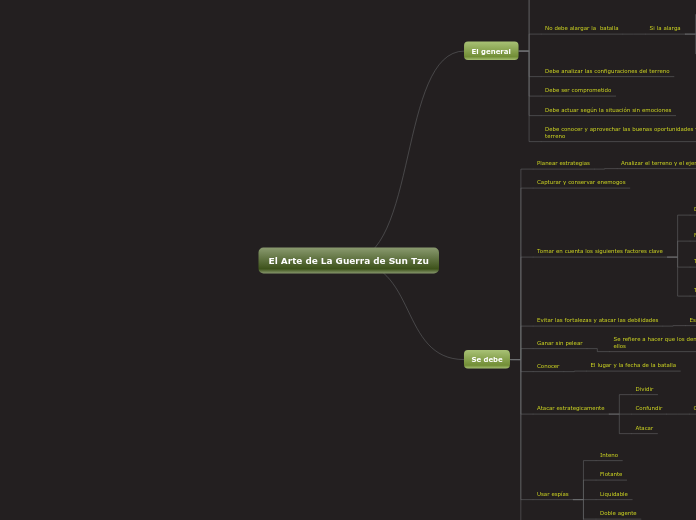This screenshot has height=520, width=696.
Task: Select the Dividir subtopic
Action: [644, 389]
